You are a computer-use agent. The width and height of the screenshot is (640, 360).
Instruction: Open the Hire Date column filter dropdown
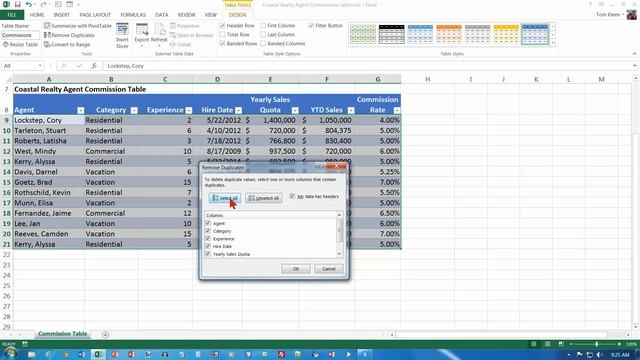(239, 110)
